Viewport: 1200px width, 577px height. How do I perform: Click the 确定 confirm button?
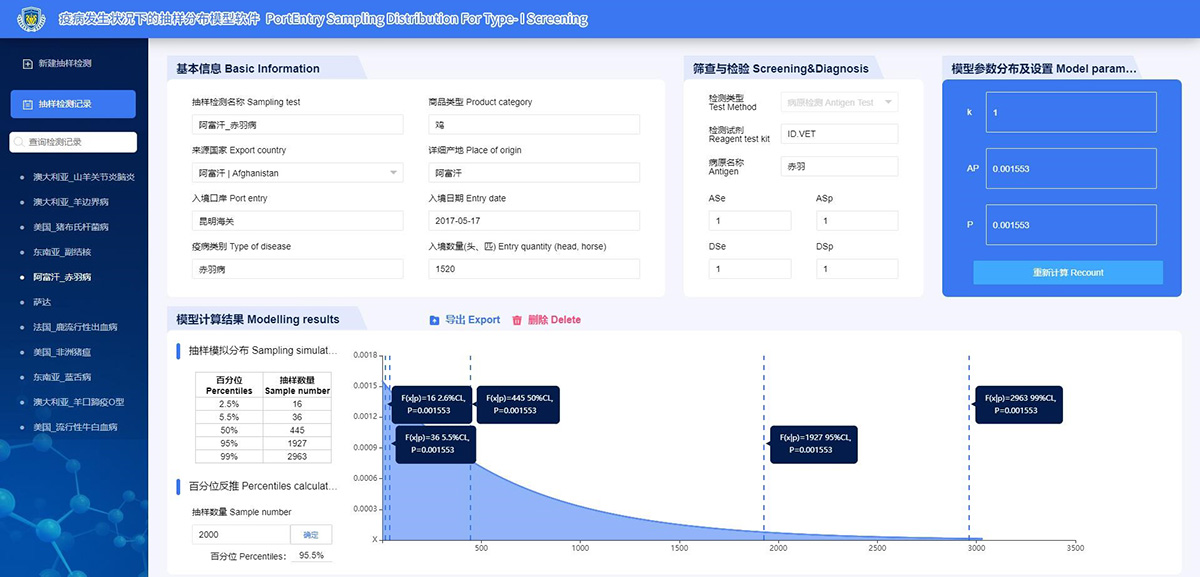tap(311, 534)
